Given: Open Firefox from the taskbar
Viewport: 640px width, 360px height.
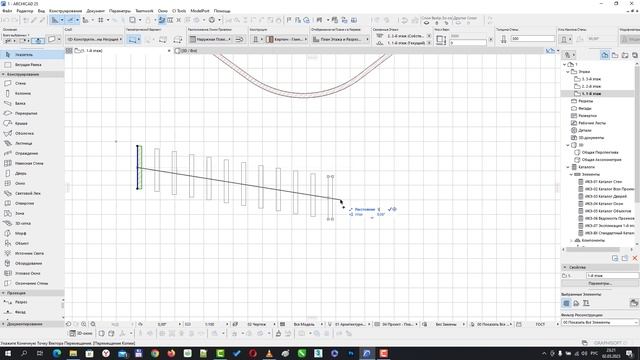Looking at the screenshot, I should [x=171, y=353].
